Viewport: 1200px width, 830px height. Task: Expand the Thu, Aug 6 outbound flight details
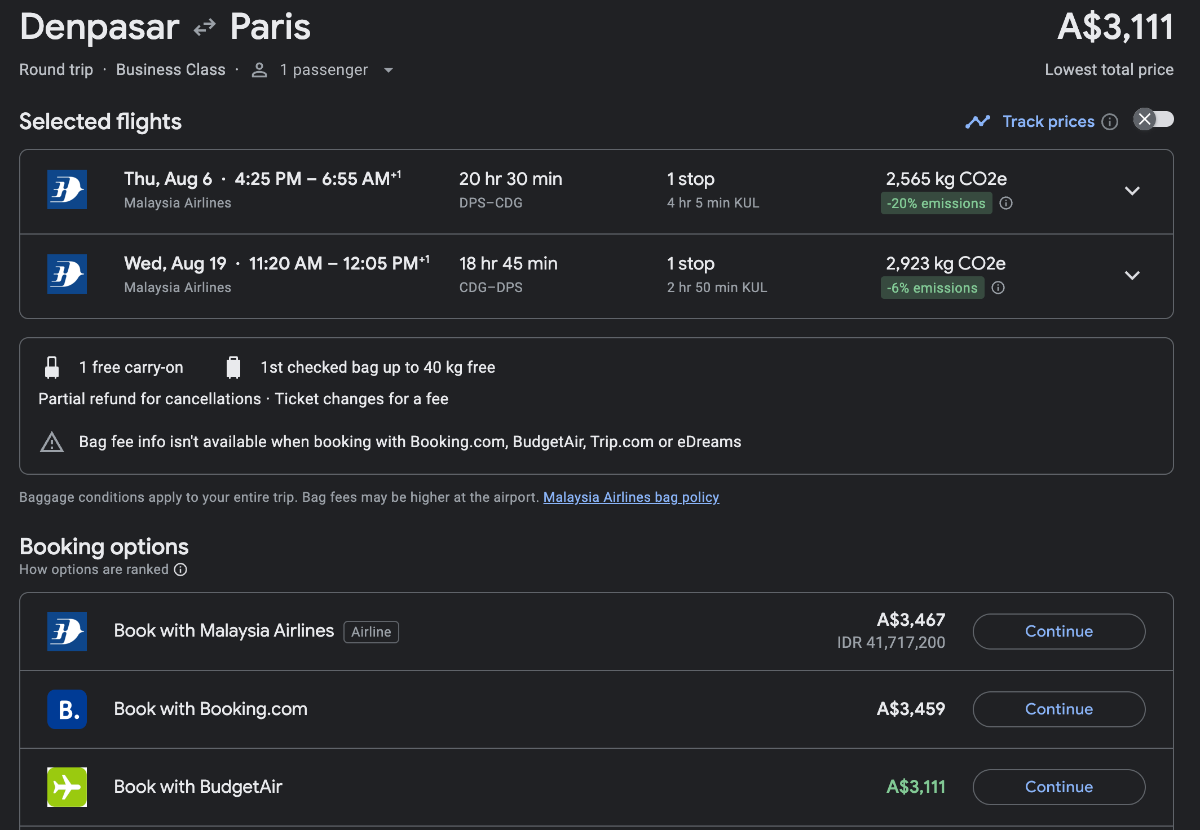[1132, 191]
